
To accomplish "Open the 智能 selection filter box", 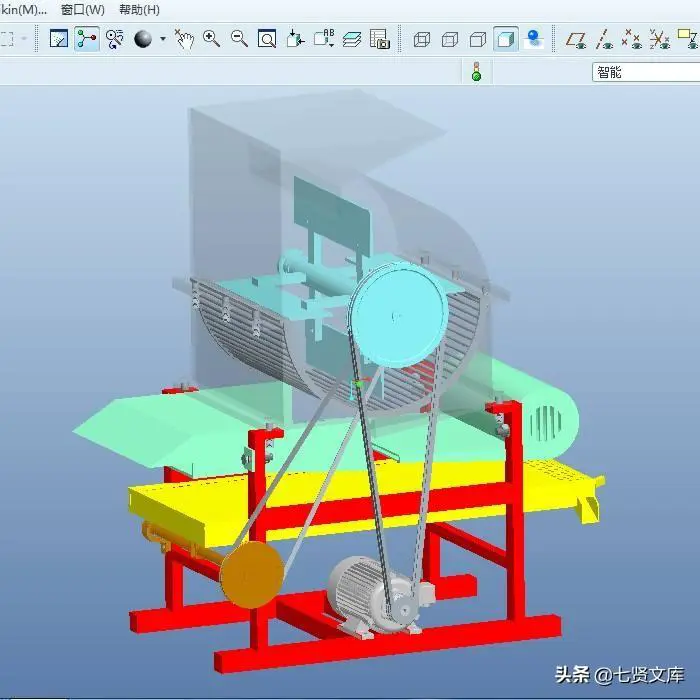I will [x=646, y=72].
